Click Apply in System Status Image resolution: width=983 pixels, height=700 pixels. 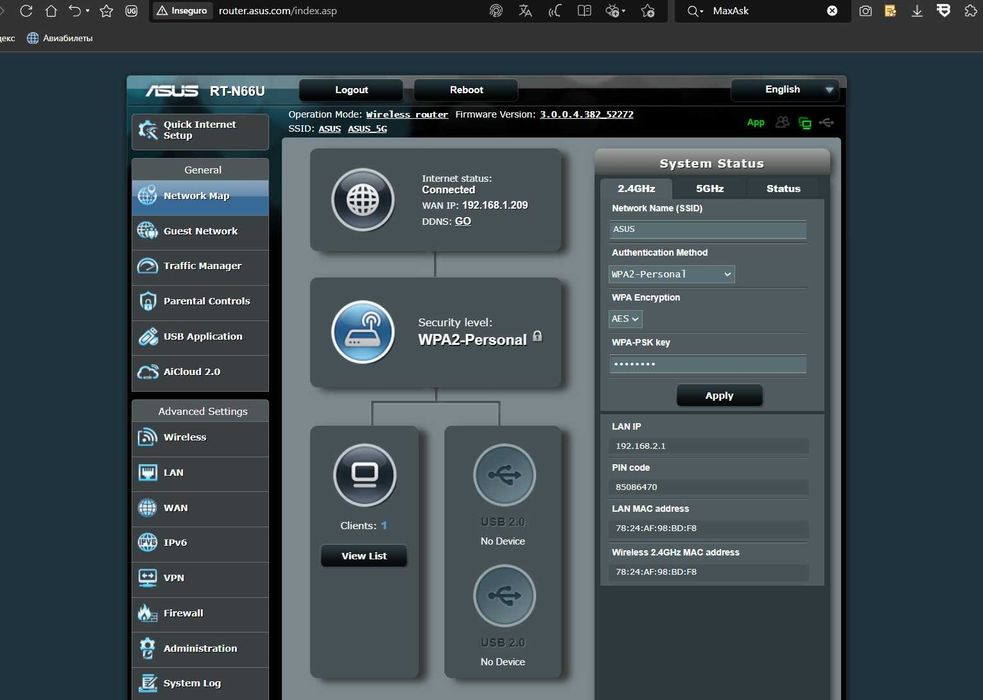(x=719, y=396)
